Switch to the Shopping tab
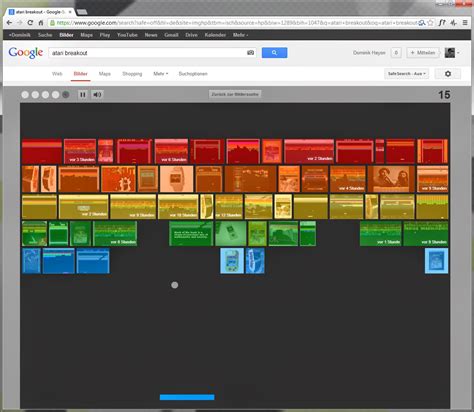Image resolution: width=474 pixels, height=412 pixels. click(x=132, y=74)
